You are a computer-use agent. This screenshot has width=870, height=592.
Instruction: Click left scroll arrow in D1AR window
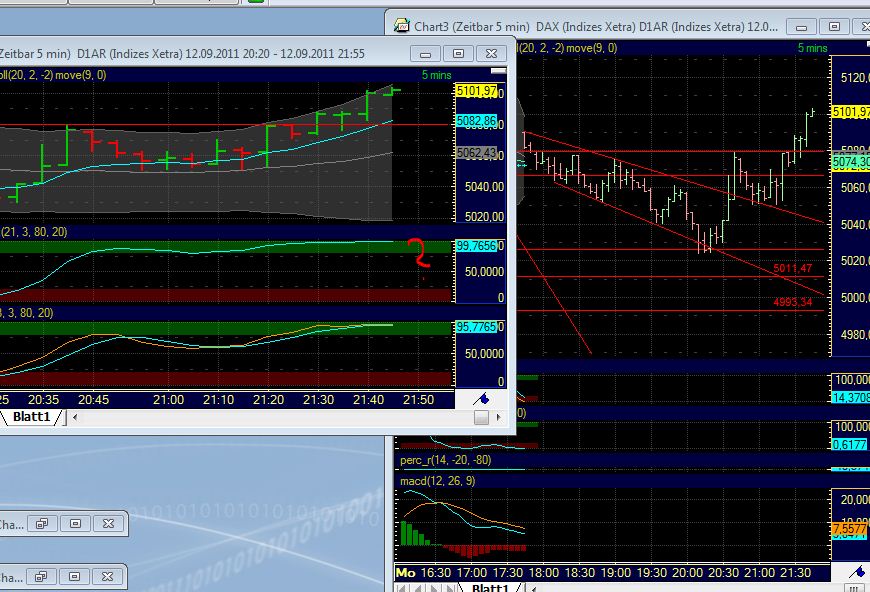(75, 417)
